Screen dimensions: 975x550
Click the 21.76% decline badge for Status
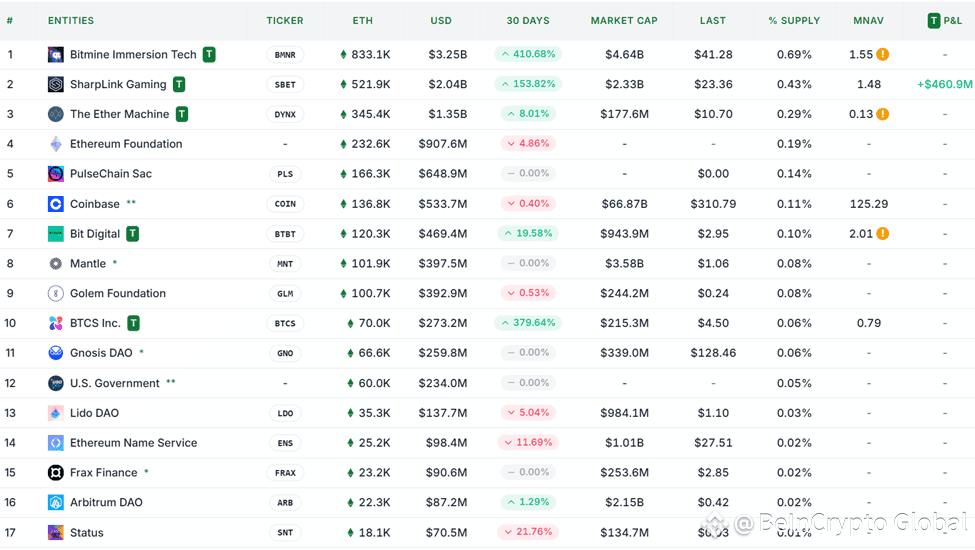528,532
